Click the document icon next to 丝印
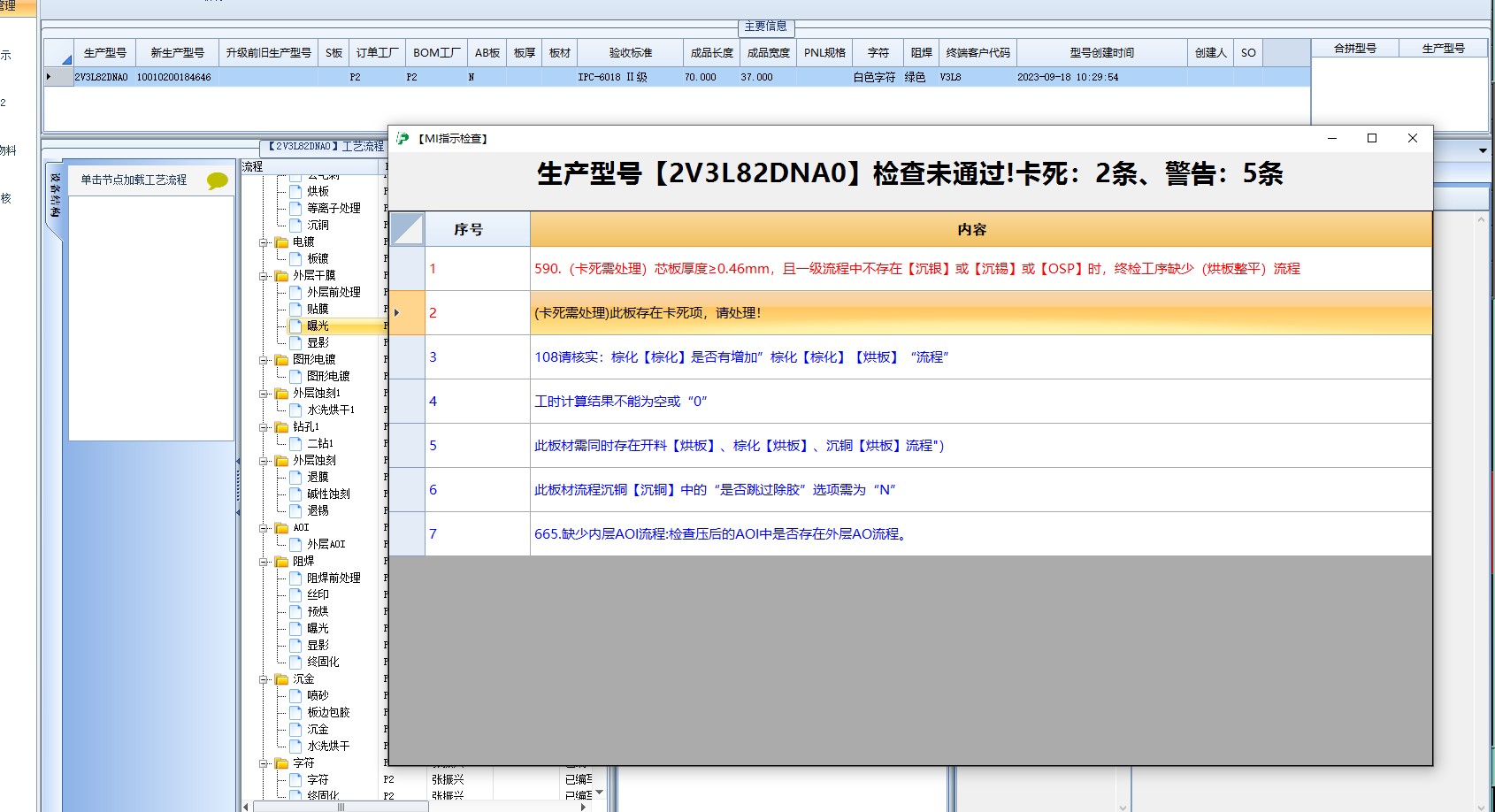 coord(295,594)
